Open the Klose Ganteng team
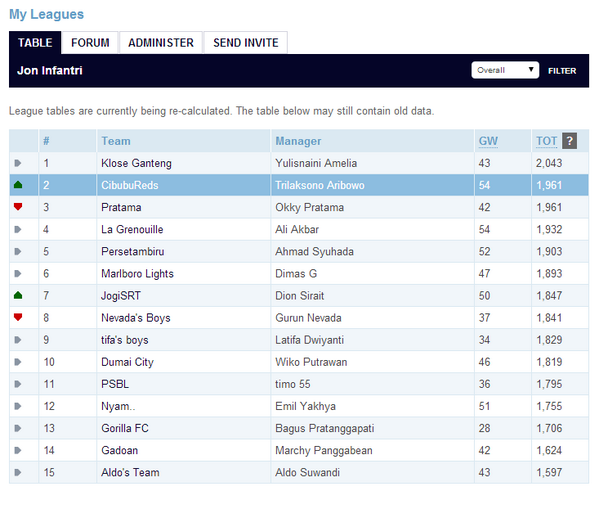 pos(136,163)
